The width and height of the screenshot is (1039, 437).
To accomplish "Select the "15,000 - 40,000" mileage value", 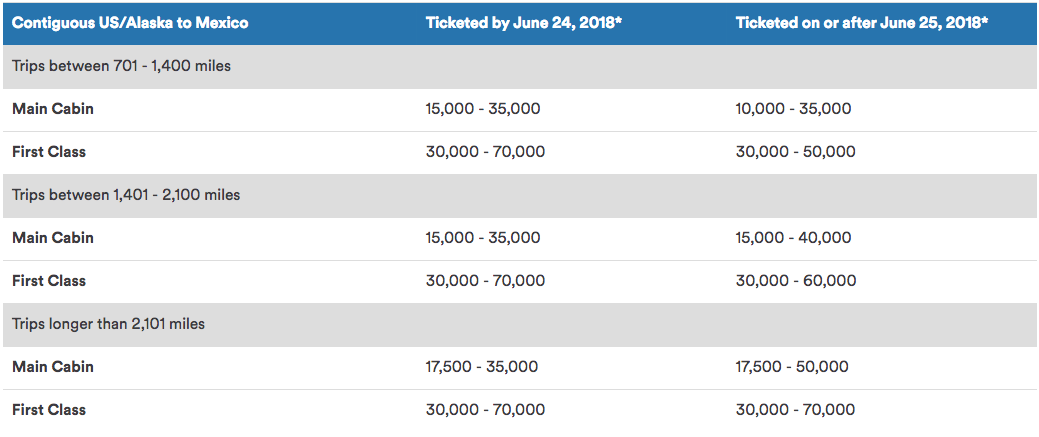I will click(793, 238).
